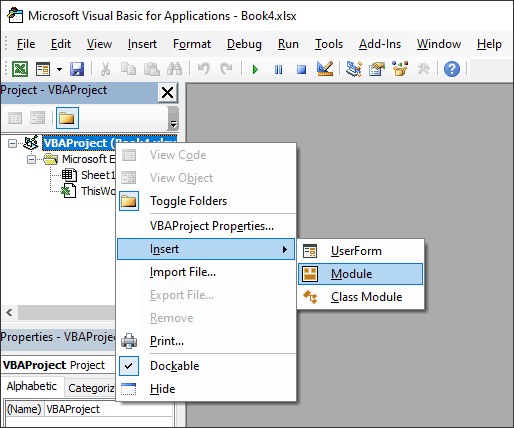Click the Paste toolbar icon

tap(151, 69)
